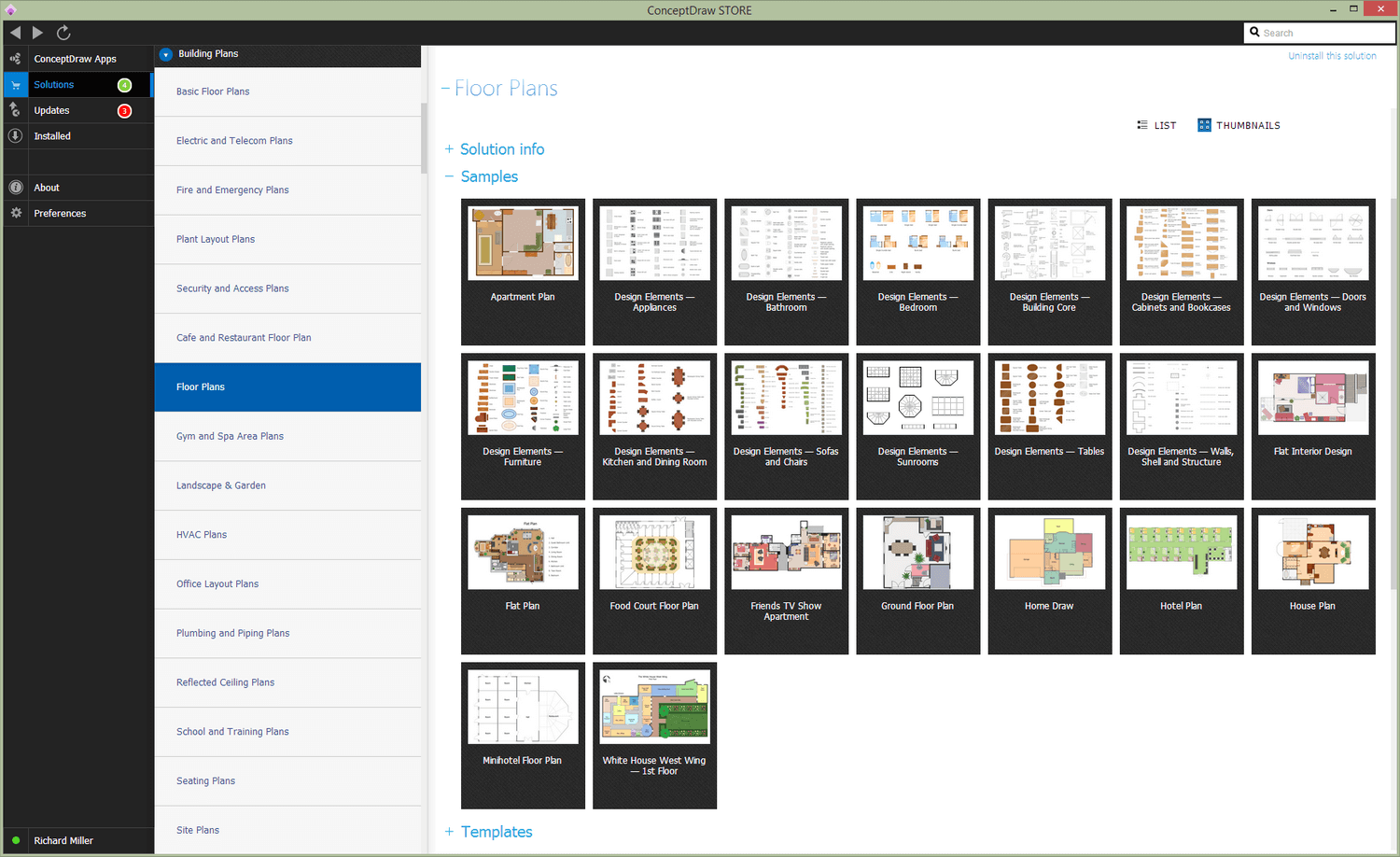The width and height of the screenshot is (1400, 857).
Task: Open Flat Interior Design sample
Action: click(1313, 427)
